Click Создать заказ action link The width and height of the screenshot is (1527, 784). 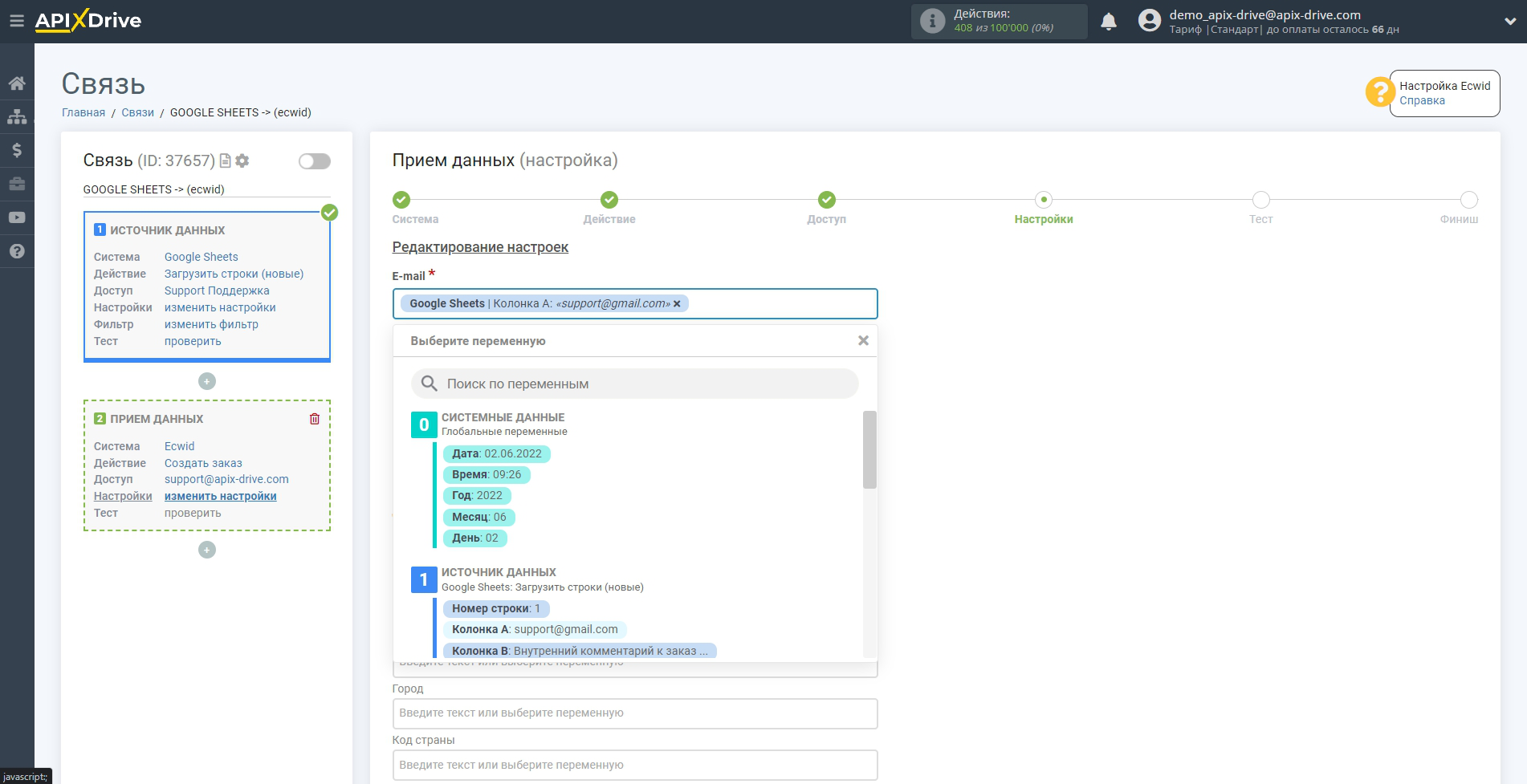203,463
